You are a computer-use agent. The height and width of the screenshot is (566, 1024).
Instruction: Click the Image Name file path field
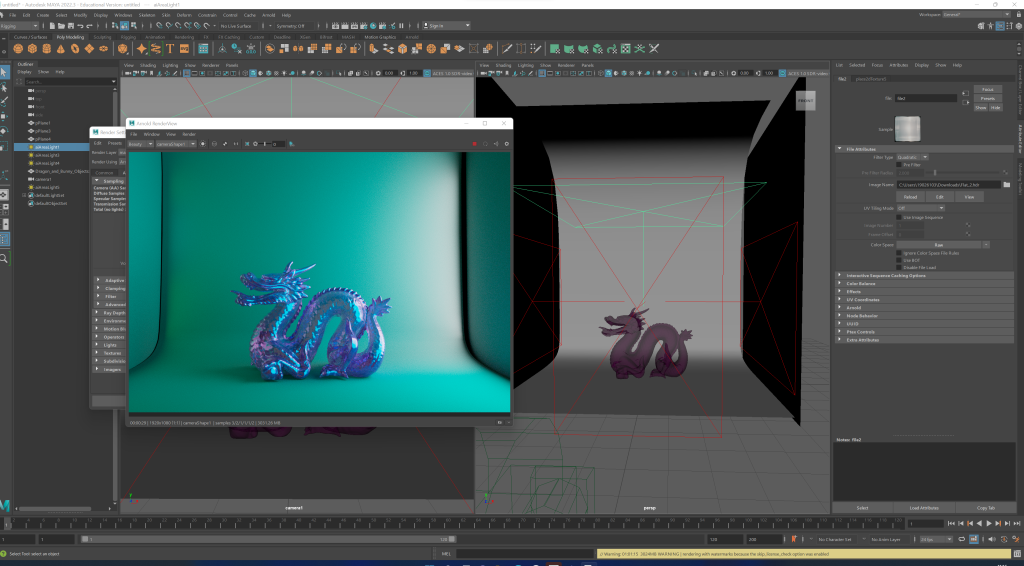pos(948,185)
